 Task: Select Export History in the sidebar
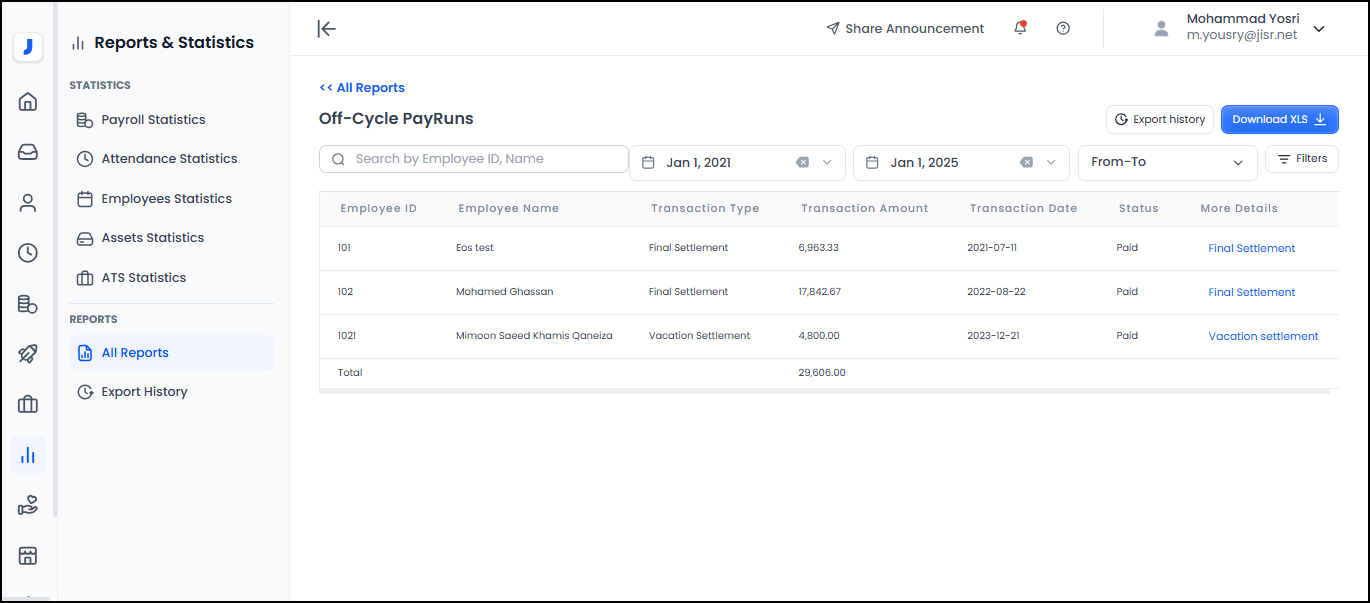coord(144,392)
